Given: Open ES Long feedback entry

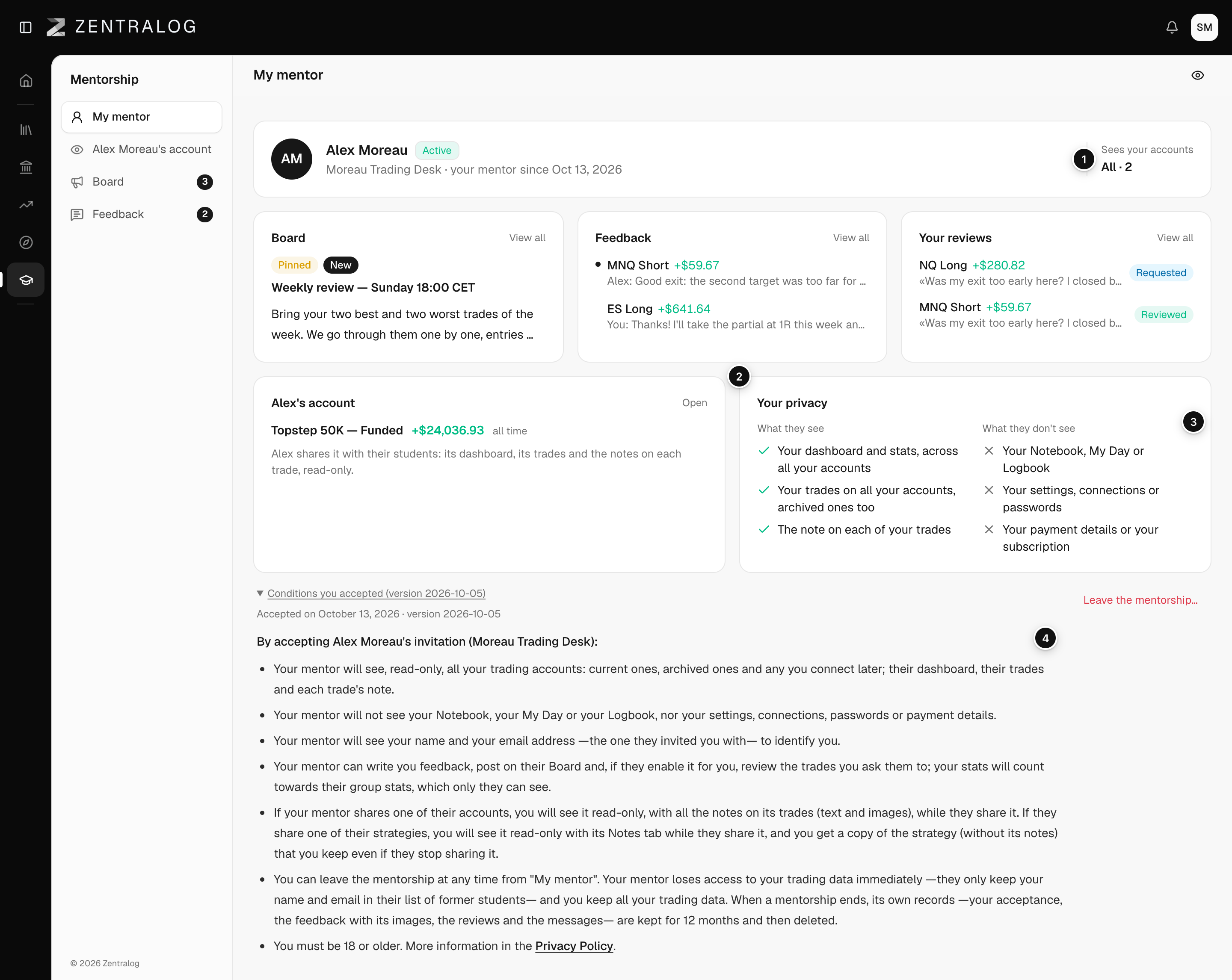Looking at the screenshot, I should 732,316.
